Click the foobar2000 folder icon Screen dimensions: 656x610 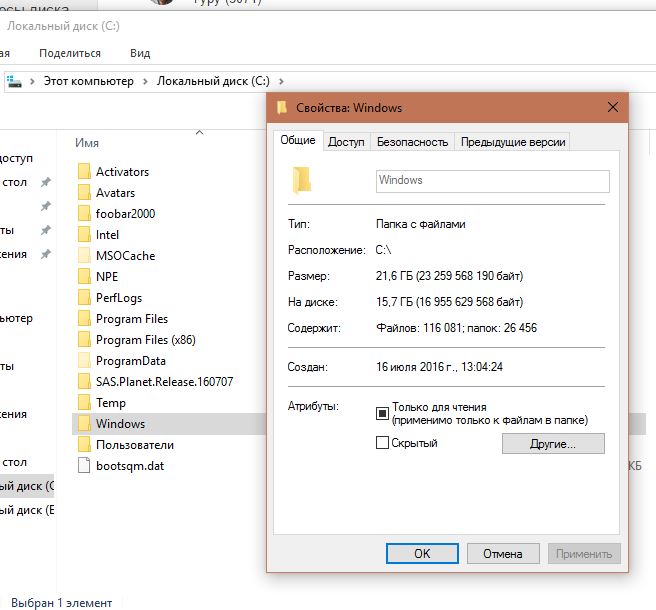click(x=84, y=213)
